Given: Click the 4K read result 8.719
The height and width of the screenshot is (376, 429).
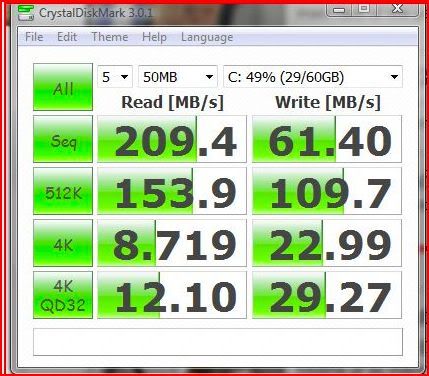Looking at the screenshot, I should coord(172,243).
